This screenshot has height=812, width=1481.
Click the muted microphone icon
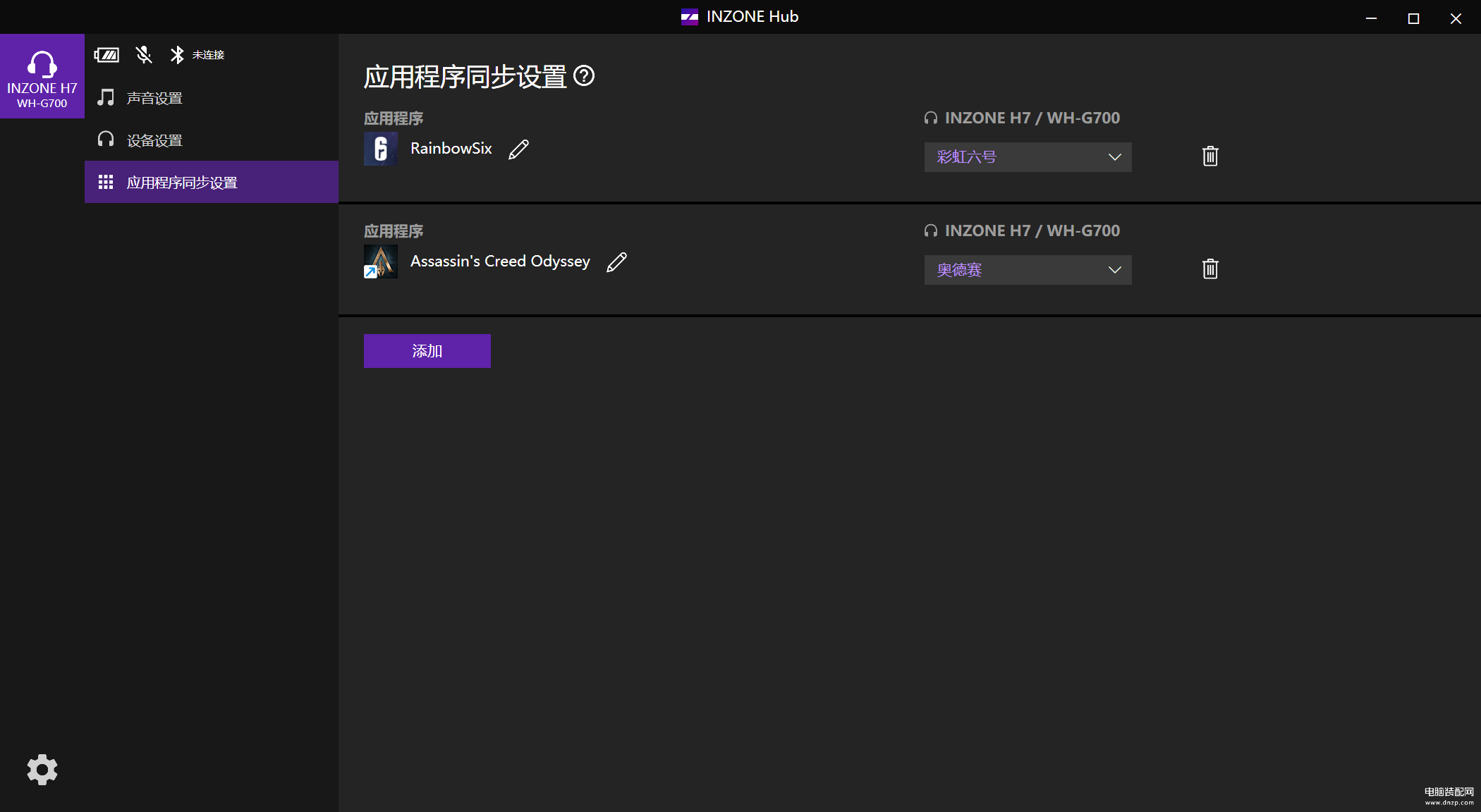pos(144,55)
